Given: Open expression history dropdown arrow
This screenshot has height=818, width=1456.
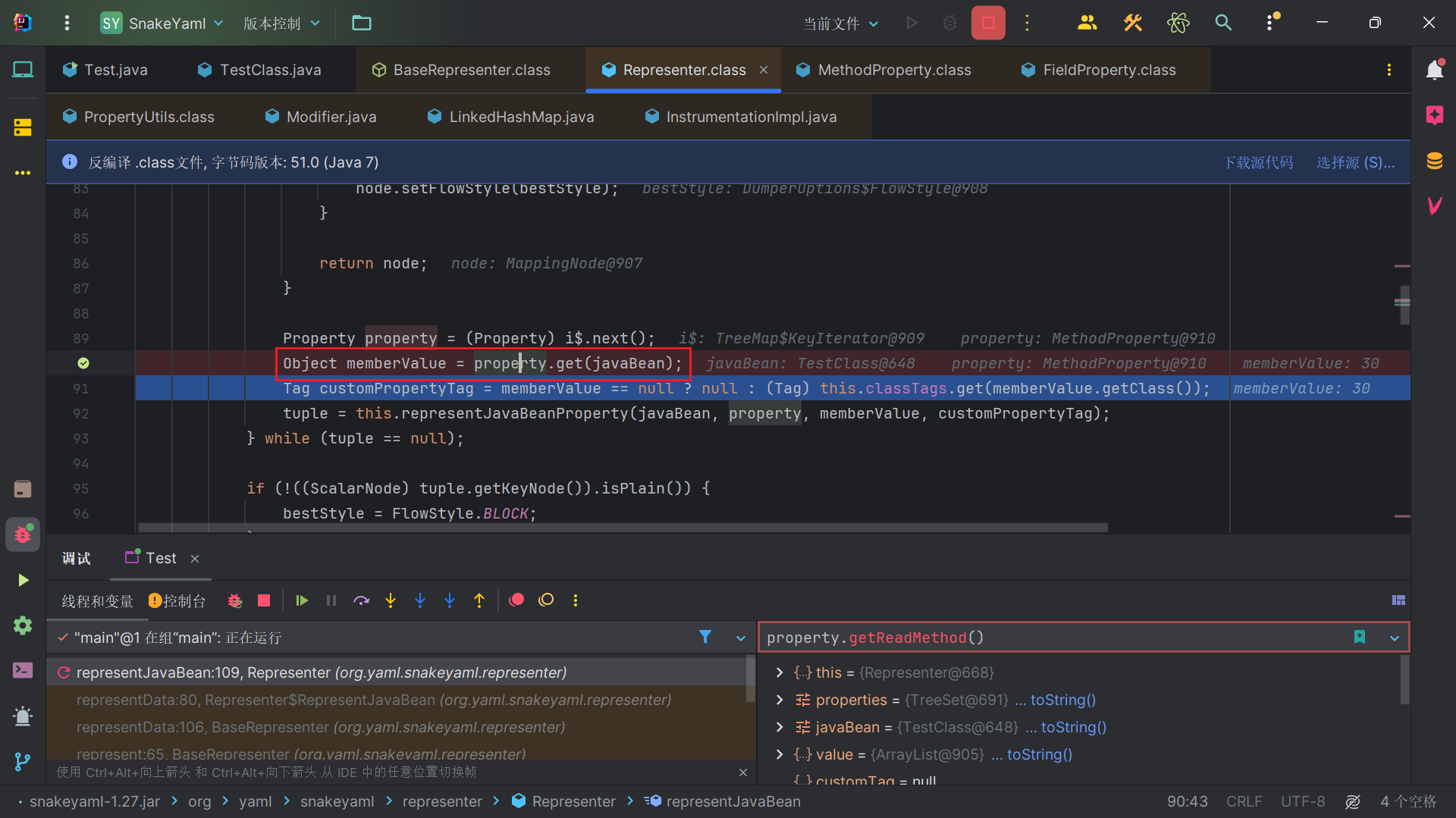Looking at the screenshot, I should pyautogui.click(x=1395, y=638).
